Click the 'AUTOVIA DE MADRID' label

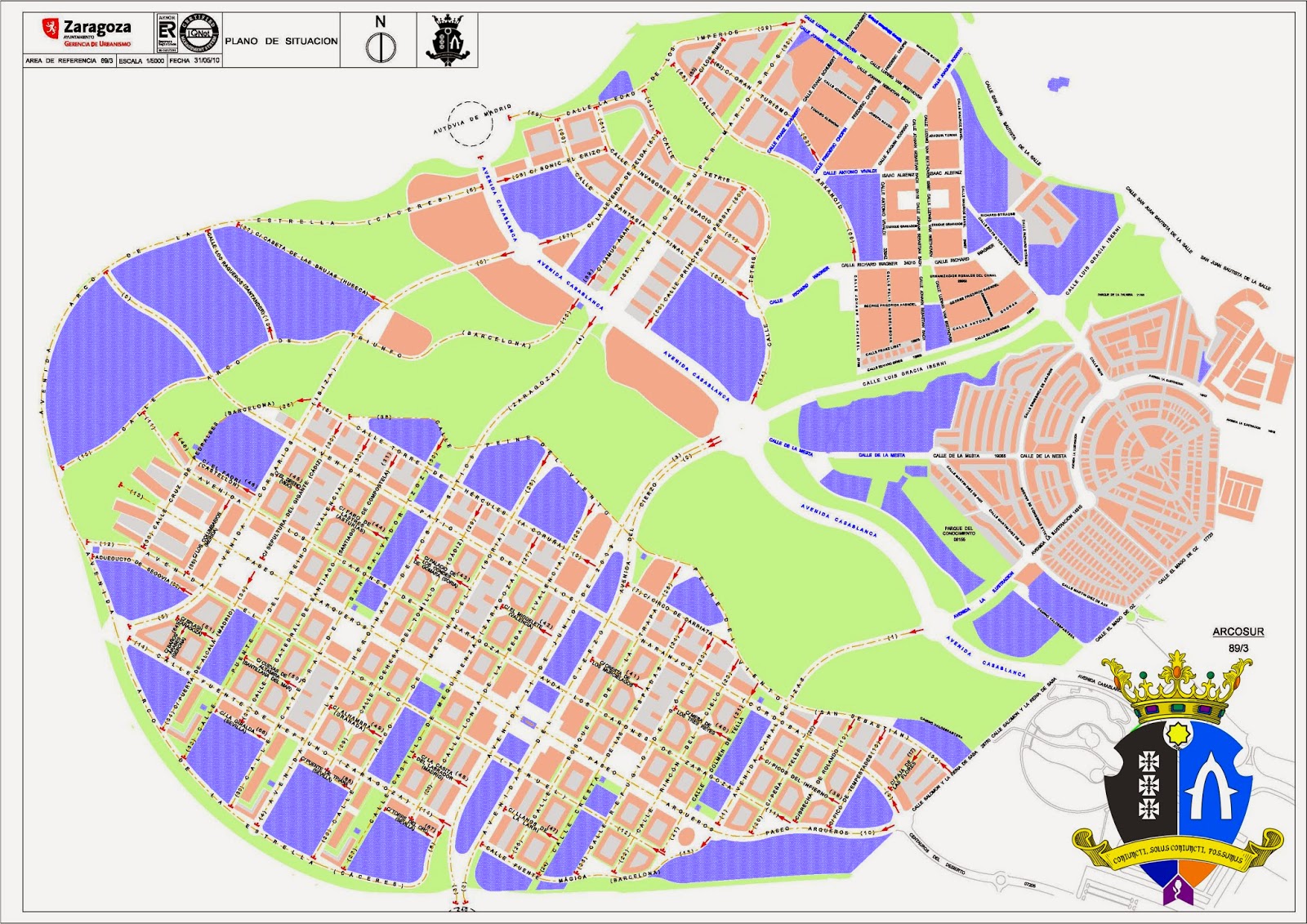[472, 120]
